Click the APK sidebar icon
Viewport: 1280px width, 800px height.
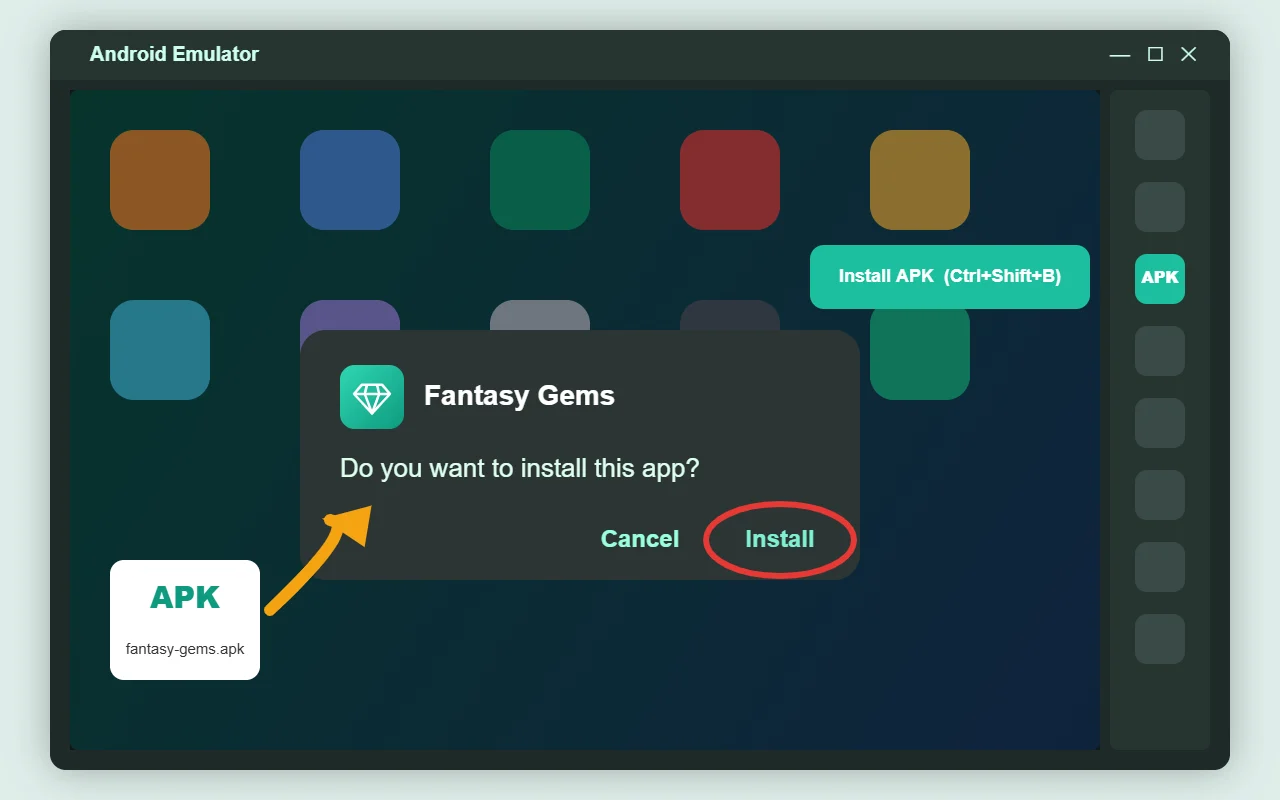pos(1160,279)
